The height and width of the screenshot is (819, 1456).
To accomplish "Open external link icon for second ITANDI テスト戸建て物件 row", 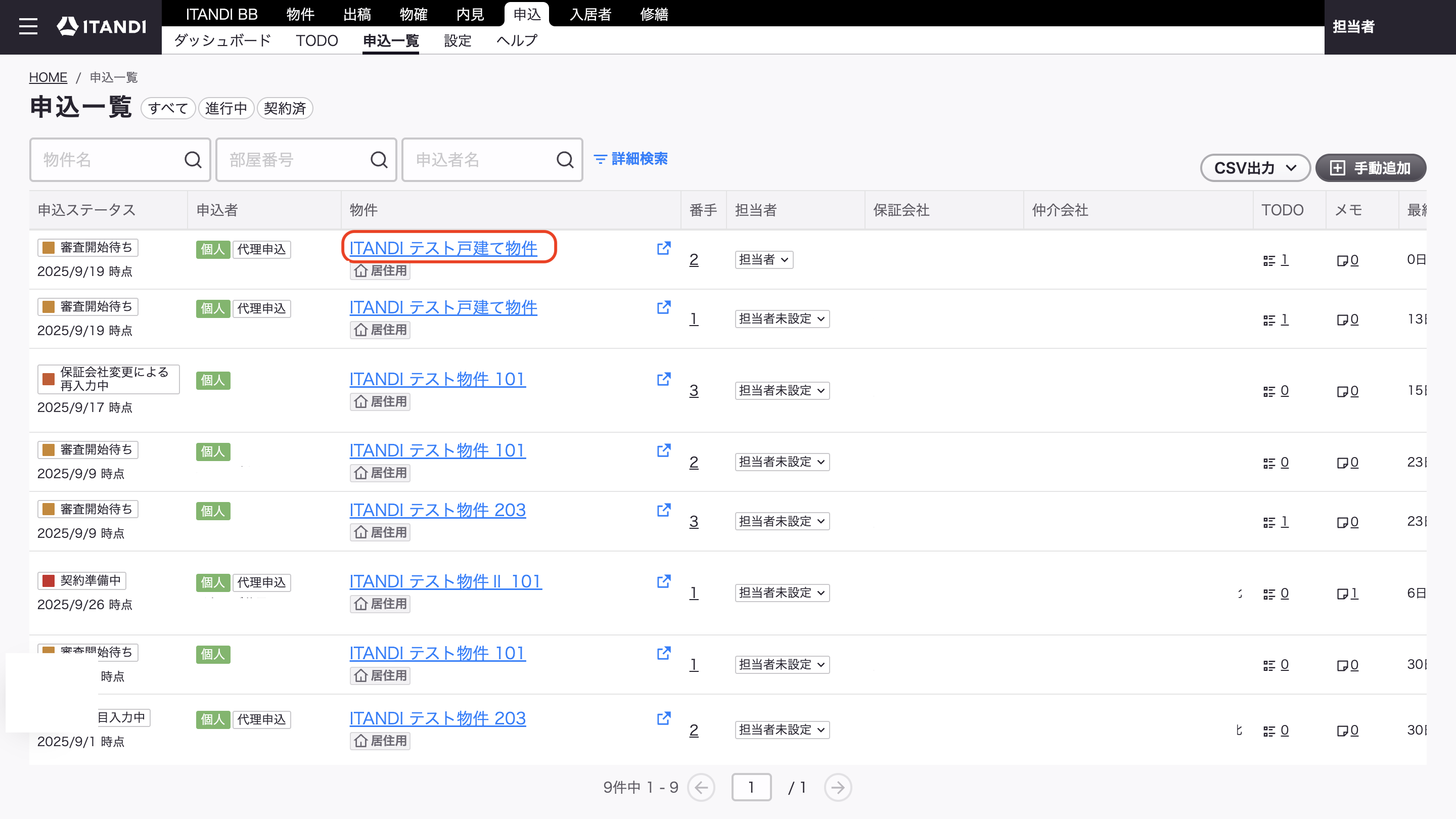I will coord(664,307).
